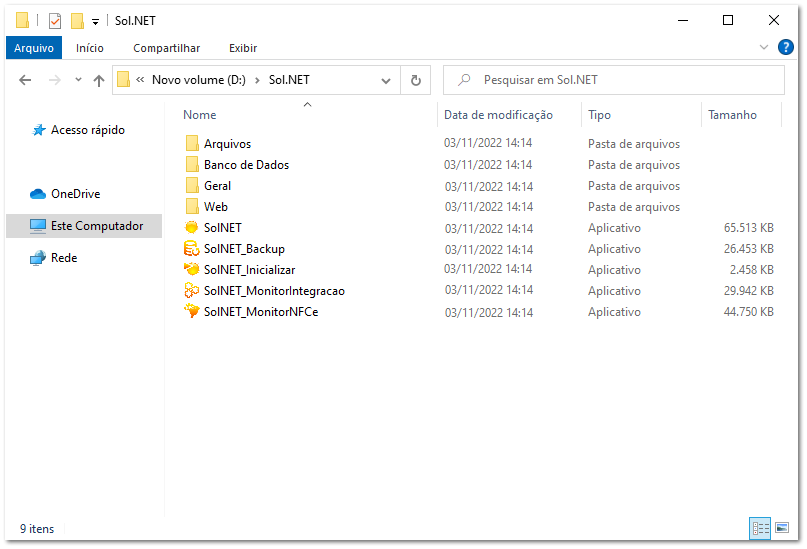Sort by the Tamanho column header

tap(732, 115)
